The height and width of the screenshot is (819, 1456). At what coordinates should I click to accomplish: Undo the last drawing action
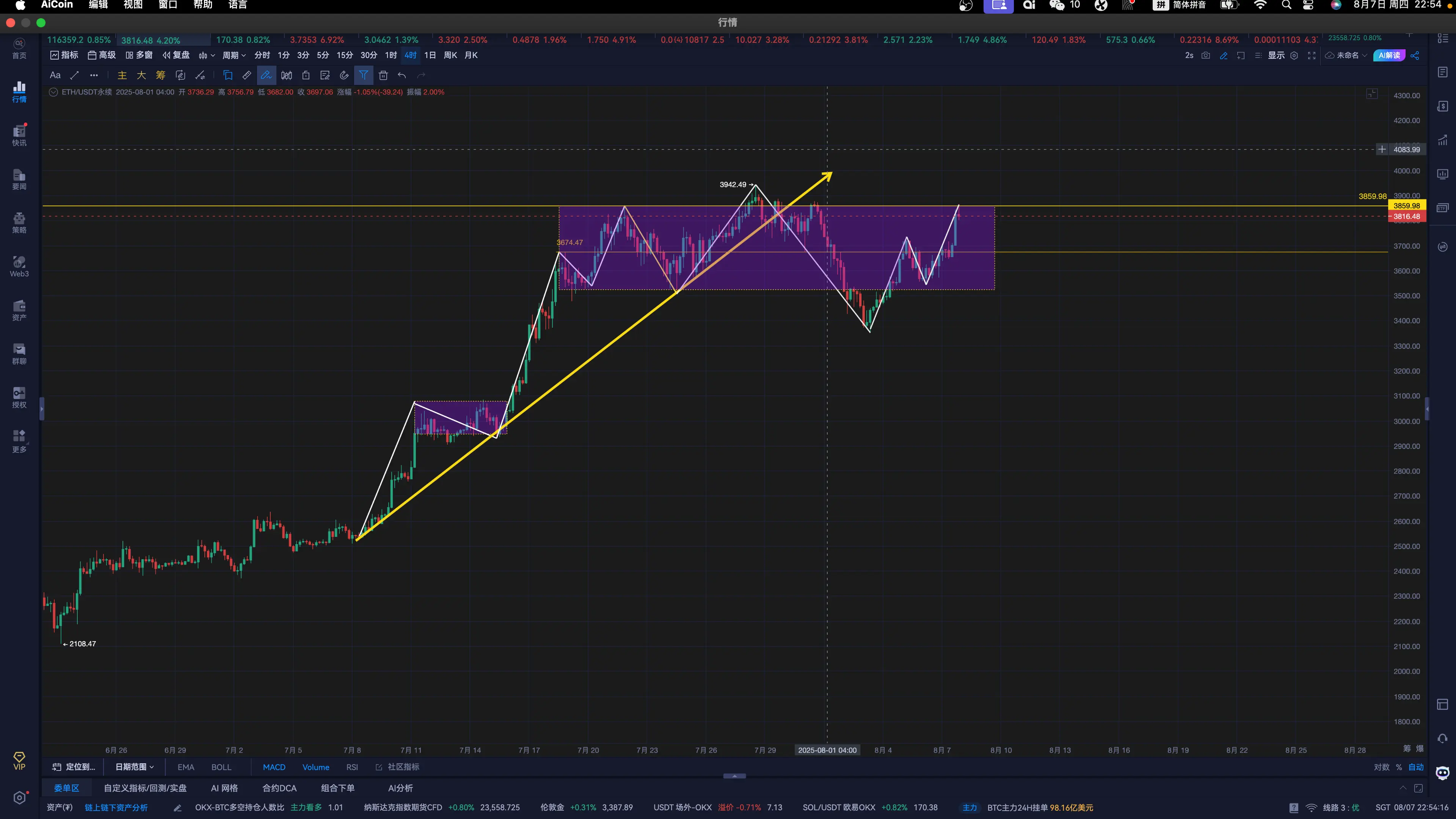coord(402,75)
